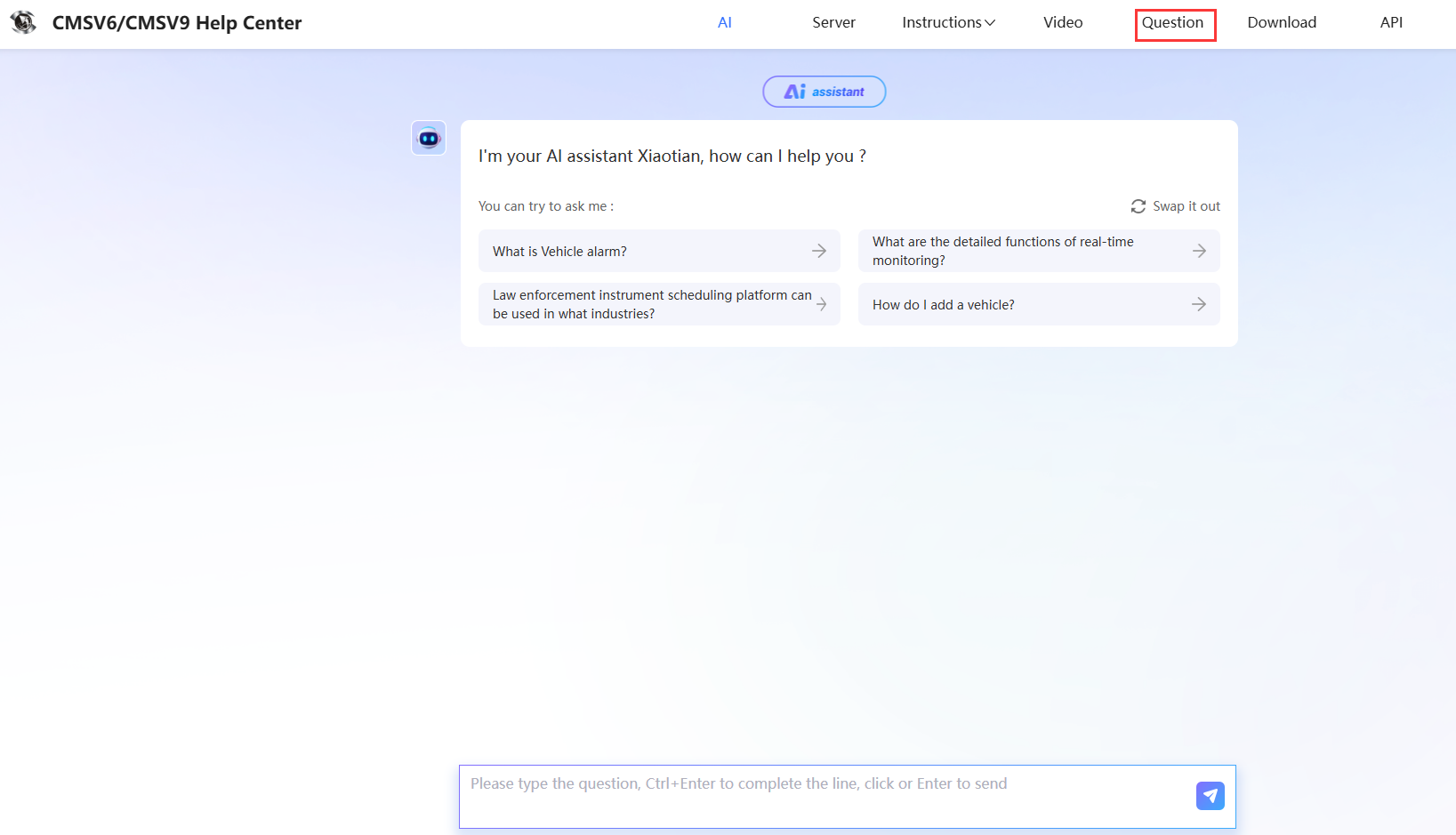Go to the Server menu item
1456x835 pixels.
tap(833, 22)
